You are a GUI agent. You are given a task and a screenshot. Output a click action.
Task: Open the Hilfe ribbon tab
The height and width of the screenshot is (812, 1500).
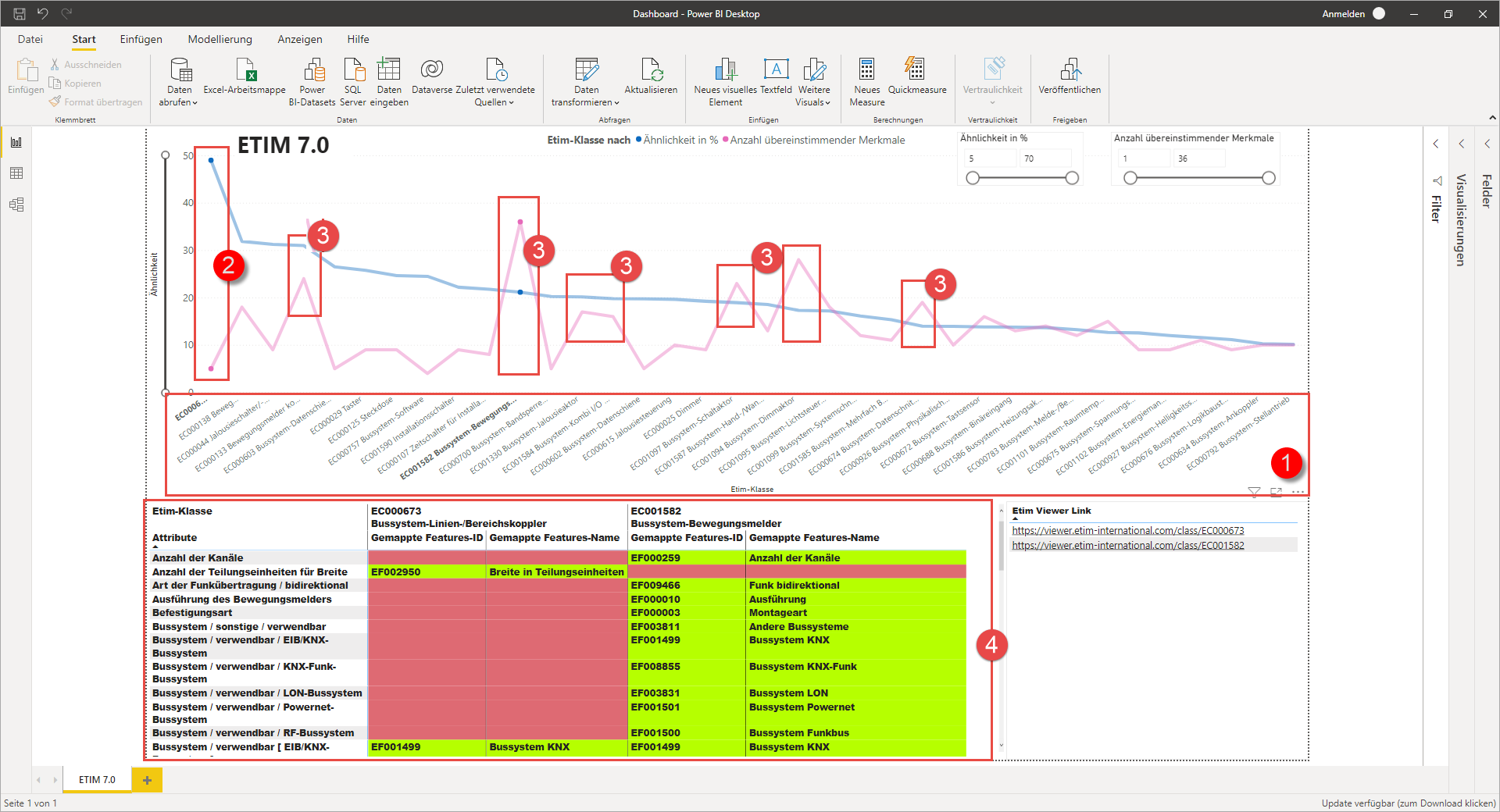click(359, 39)
